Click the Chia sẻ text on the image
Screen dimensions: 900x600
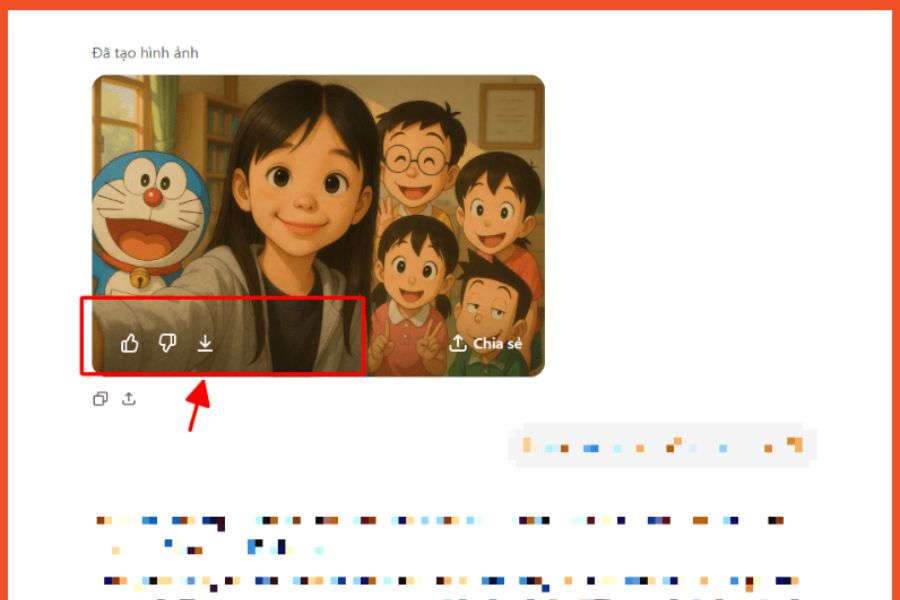(x=498, y=343)
